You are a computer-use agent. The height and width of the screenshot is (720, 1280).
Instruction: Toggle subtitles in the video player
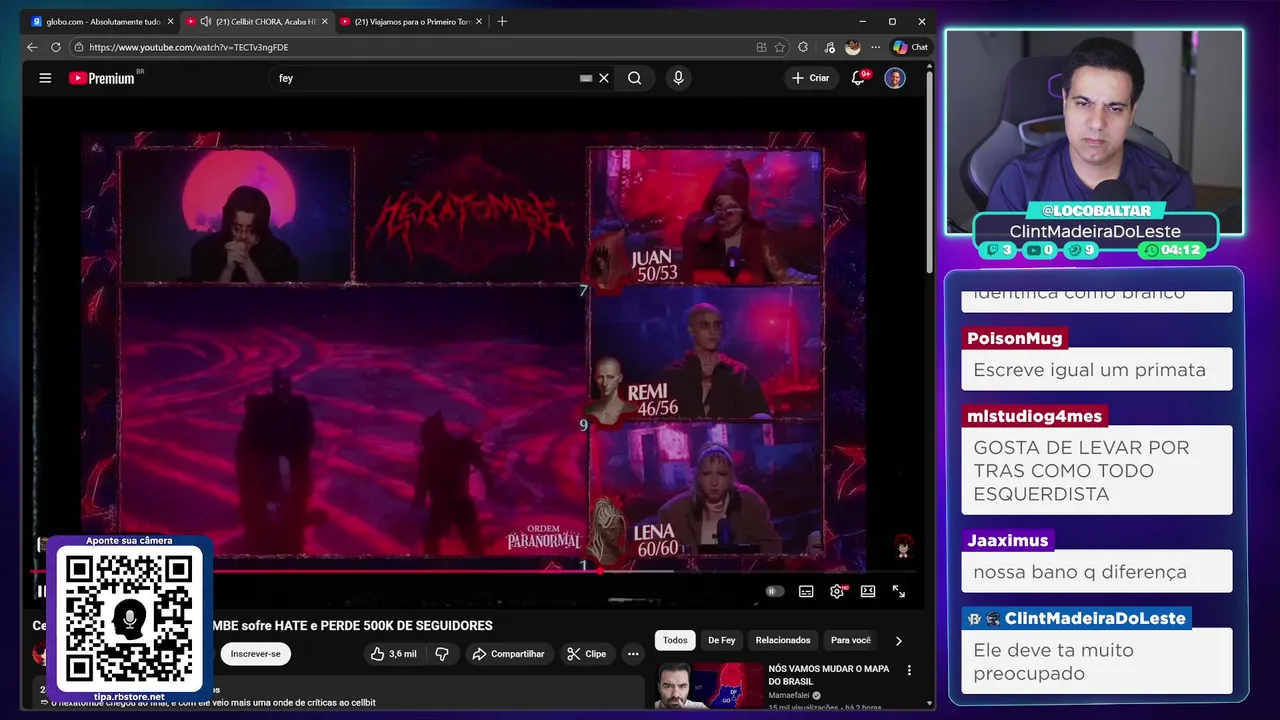(806, 591)
